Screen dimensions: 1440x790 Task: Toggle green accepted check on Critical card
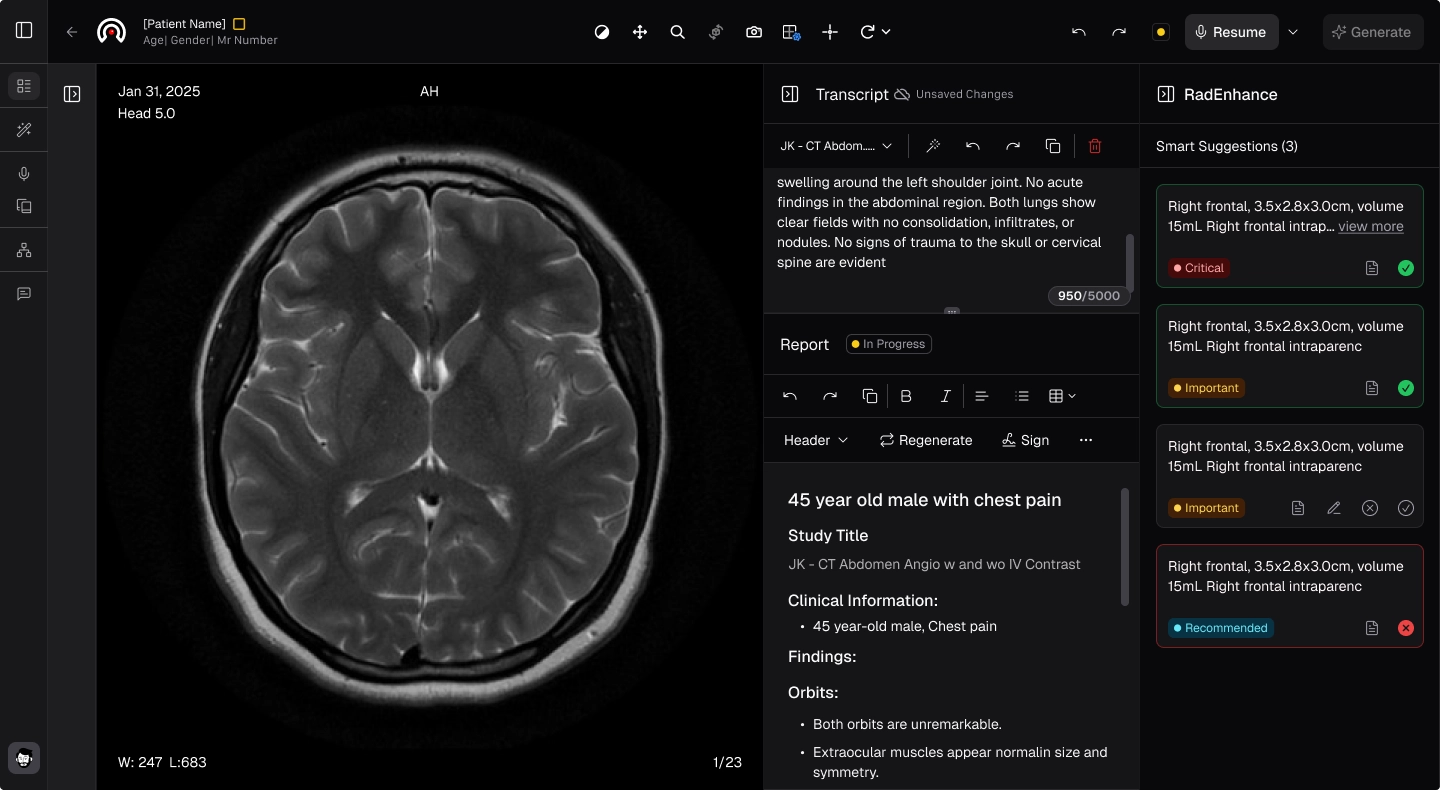click(1406, 268)
